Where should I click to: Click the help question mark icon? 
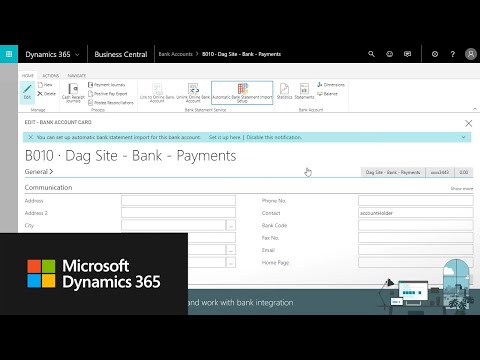pyautogui.click(x=453, y=54)
